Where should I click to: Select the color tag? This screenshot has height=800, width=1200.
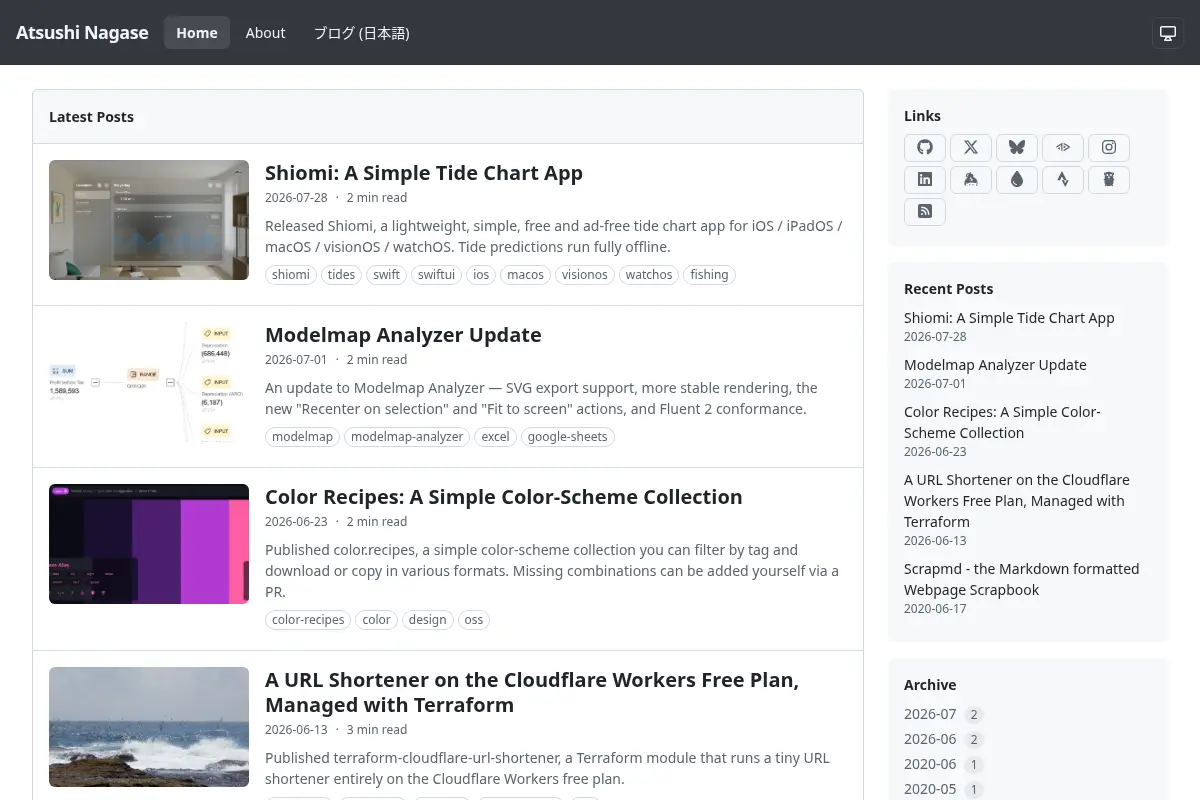(376, 620)
